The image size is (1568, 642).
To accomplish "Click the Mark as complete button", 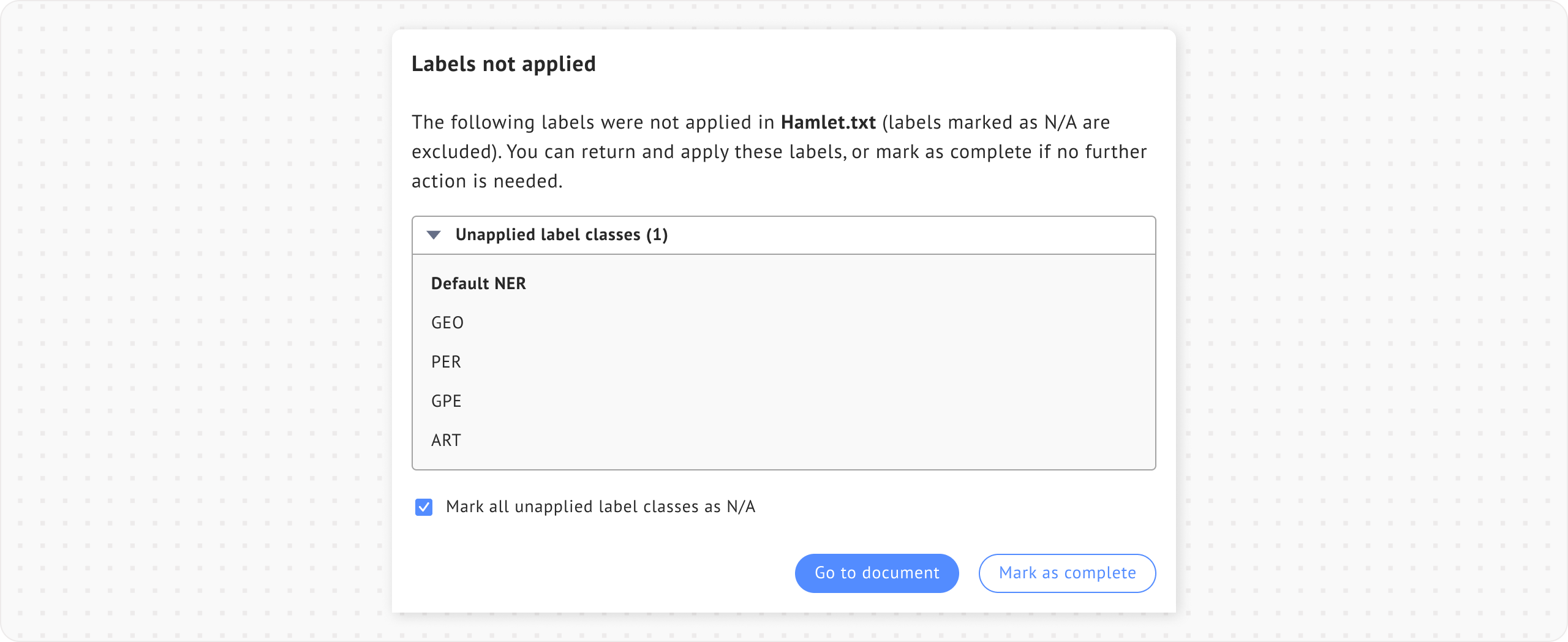I will click(1067, 573).
